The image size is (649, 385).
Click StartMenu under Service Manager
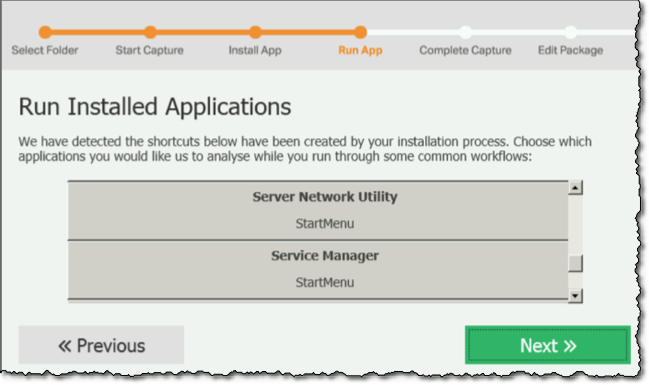pyautogui.click(x=324, y=282)
